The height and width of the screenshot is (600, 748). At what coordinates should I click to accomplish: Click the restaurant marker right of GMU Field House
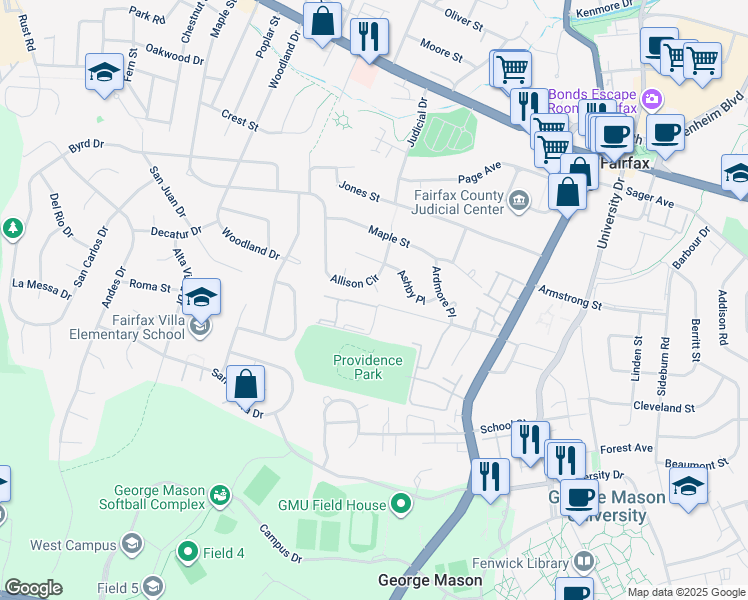490,478
